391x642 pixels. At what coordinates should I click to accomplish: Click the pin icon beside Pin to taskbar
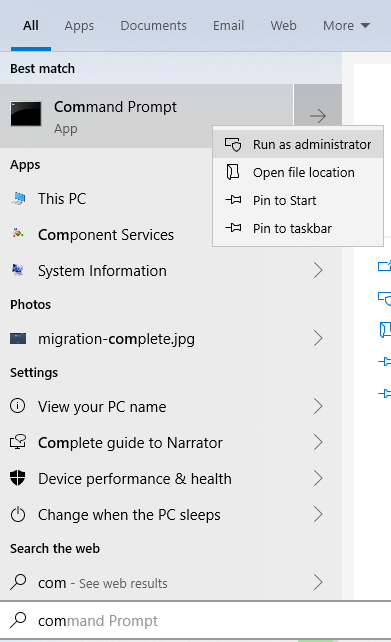(233, 228)
